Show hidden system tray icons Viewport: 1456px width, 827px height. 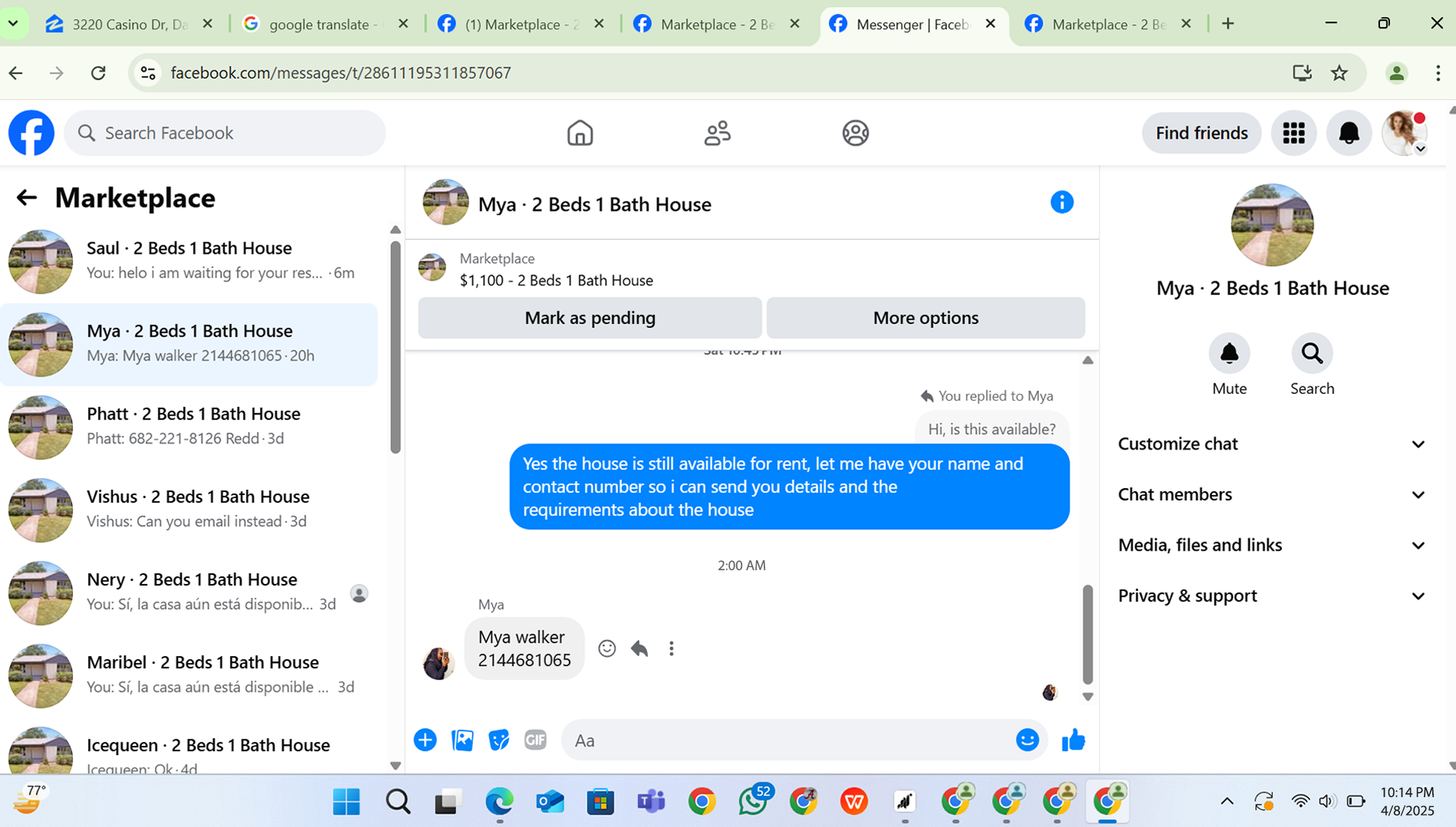[1227, 802]
